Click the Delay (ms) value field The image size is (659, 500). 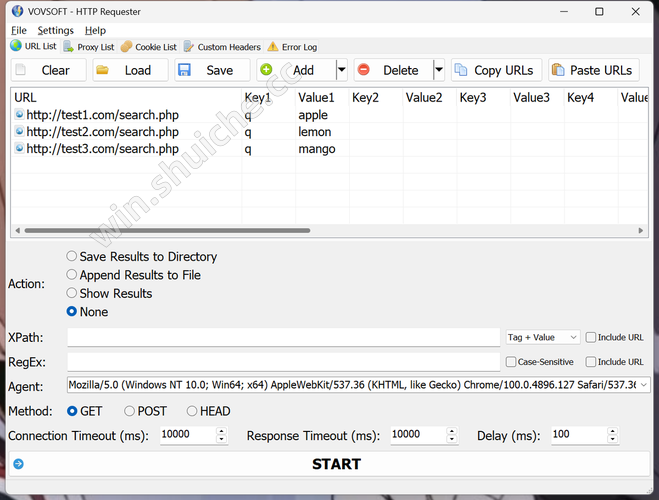(x=579, y=434)
